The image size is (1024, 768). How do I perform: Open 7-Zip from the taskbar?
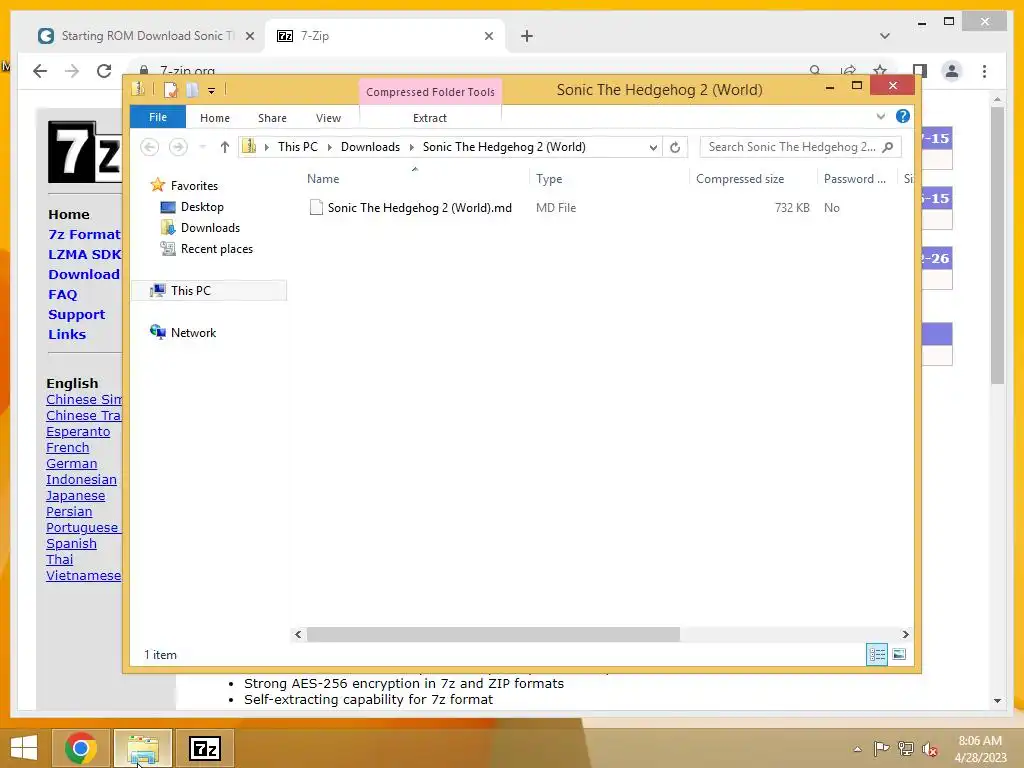point(204,748)
